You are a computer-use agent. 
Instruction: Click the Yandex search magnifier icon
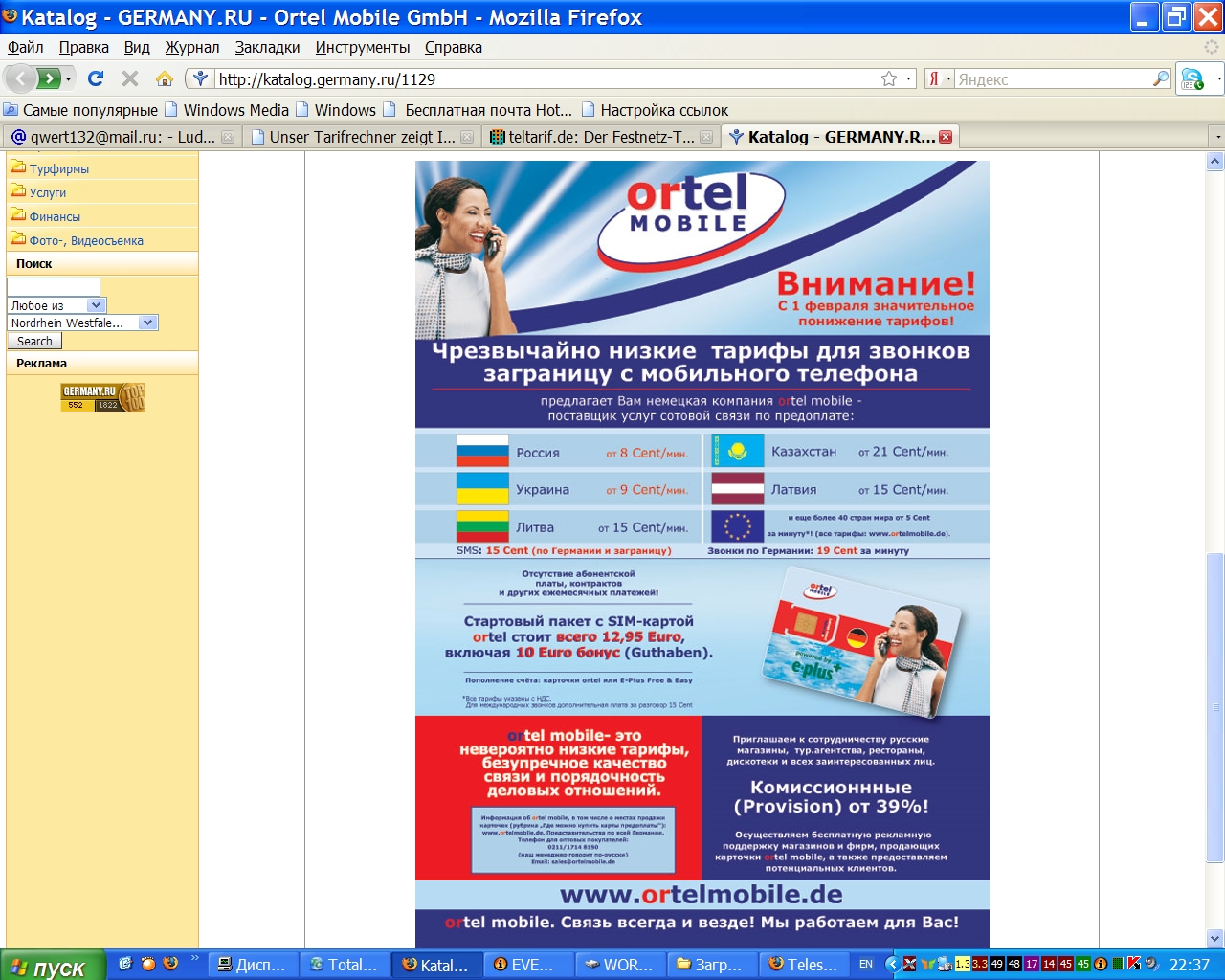coord(1161,78)
